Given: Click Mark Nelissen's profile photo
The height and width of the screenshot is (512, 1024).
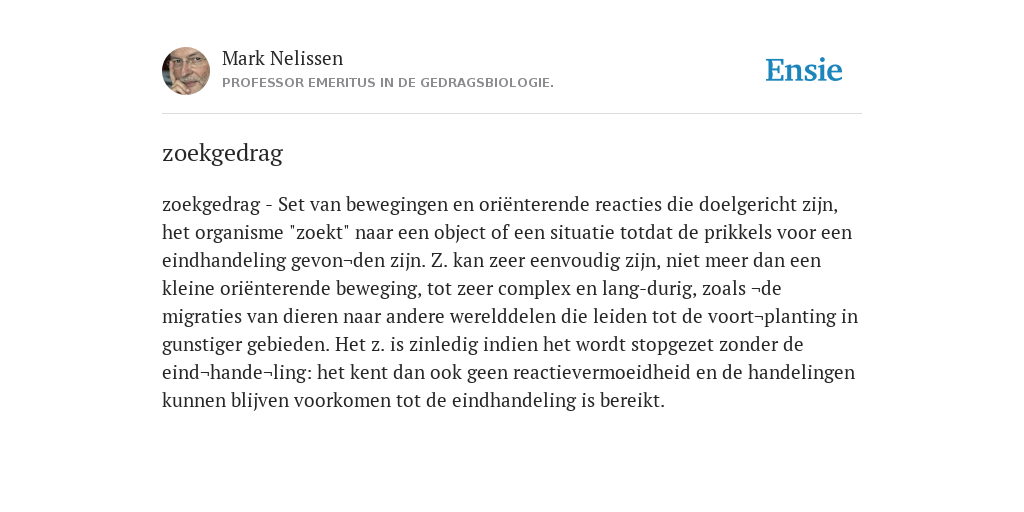Looking at the screenshot, I should (186, 71).
